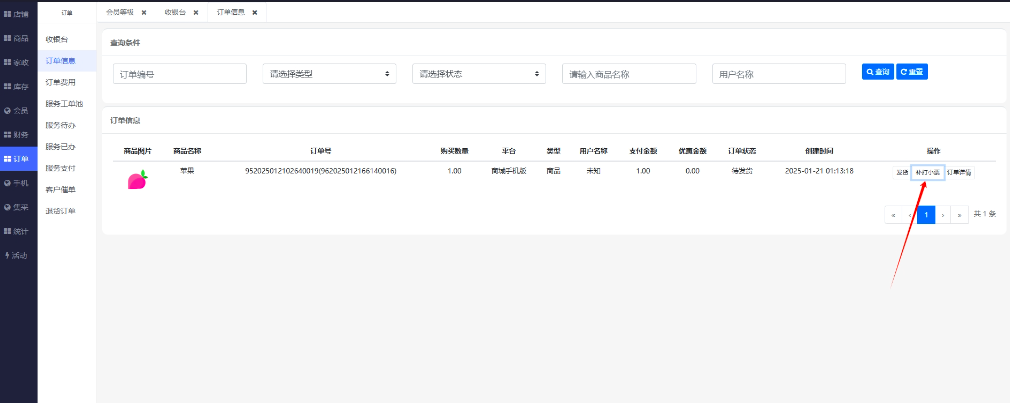The height and width of the screenshot is (403, 1010).
Task: Click the 重置 reset button
Action: point(912,72)
